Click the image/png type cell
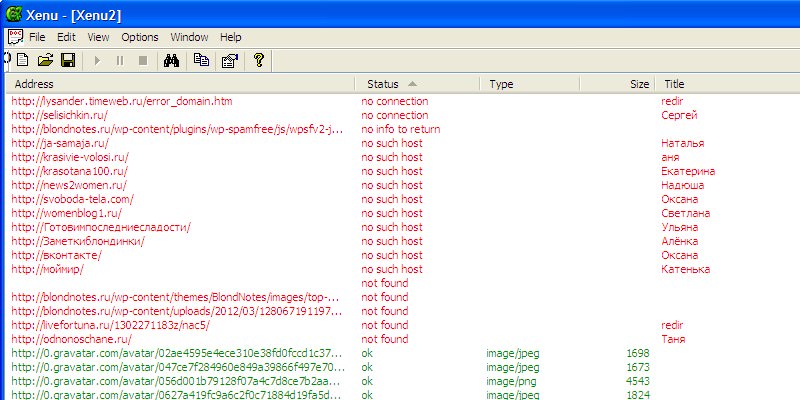The image size is (800, 400). [x=511, y=381]
